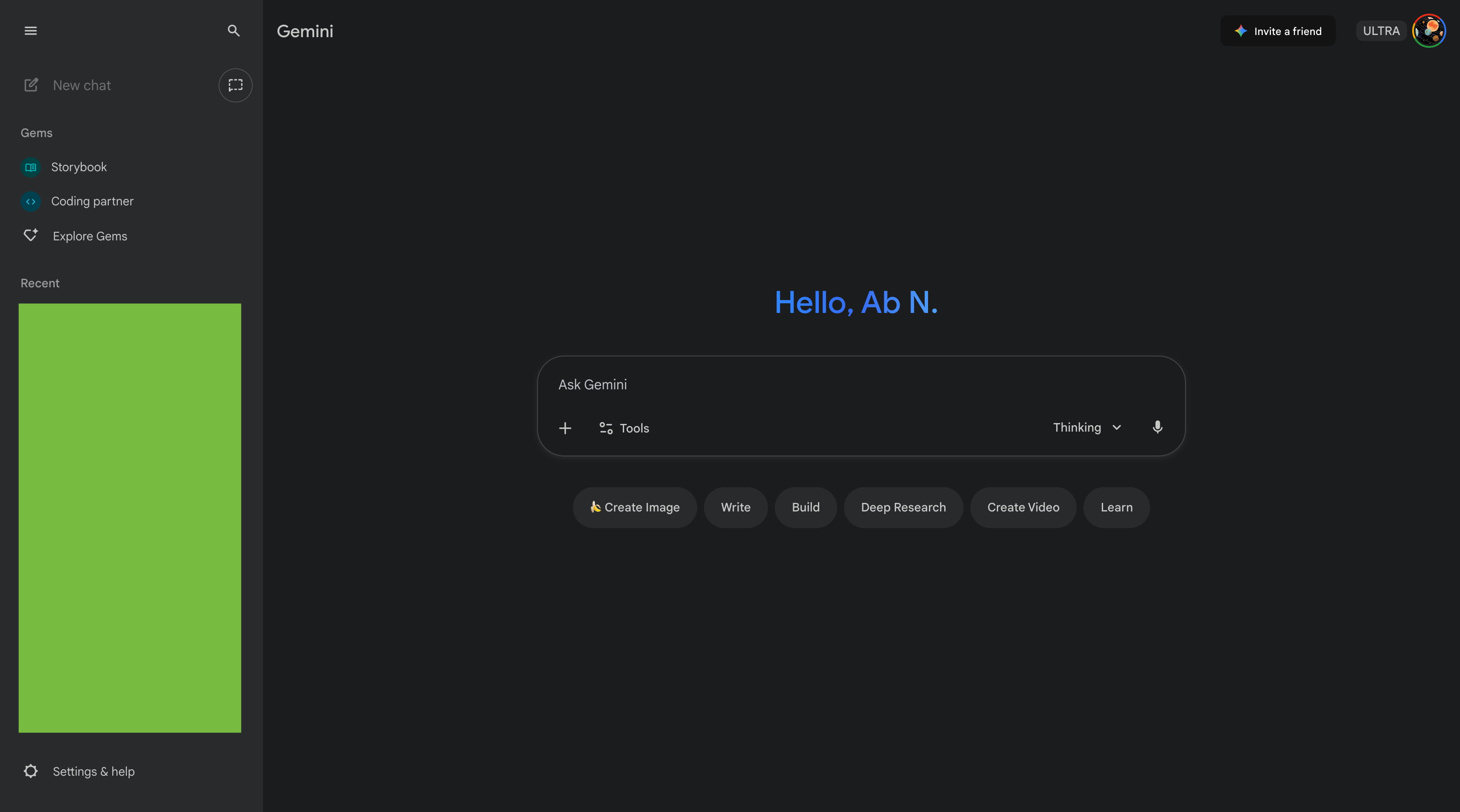Screen dimensions: 1460x812
Task: Click the temporary chat icon next to New chat
Action: coord(235,85)
